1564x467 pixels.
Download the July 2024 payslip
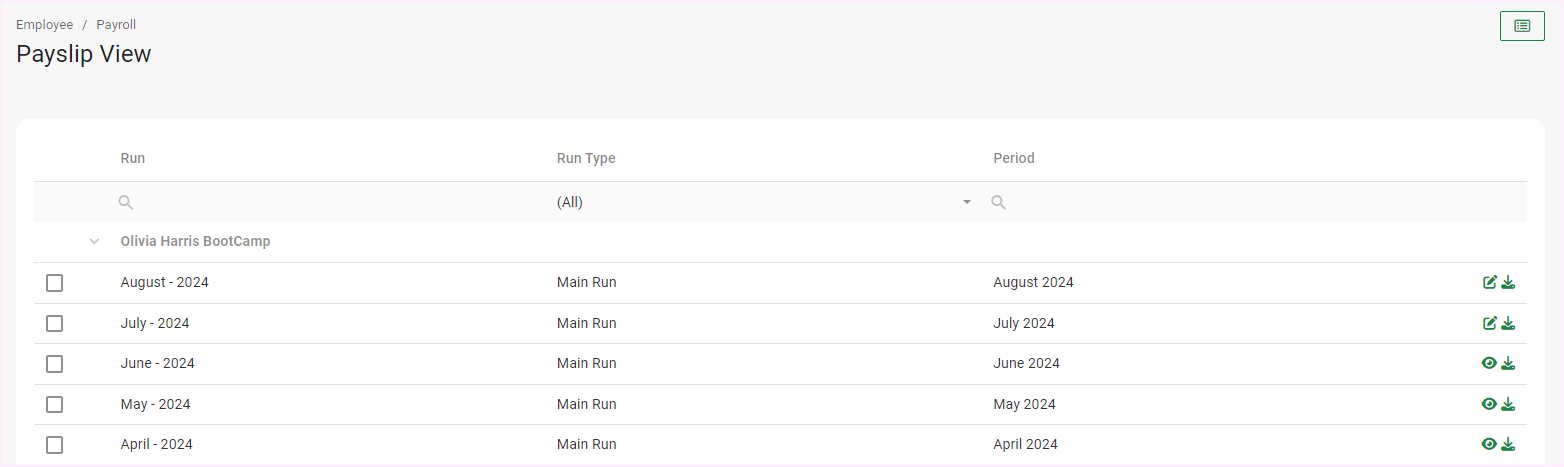[1509, 323]
